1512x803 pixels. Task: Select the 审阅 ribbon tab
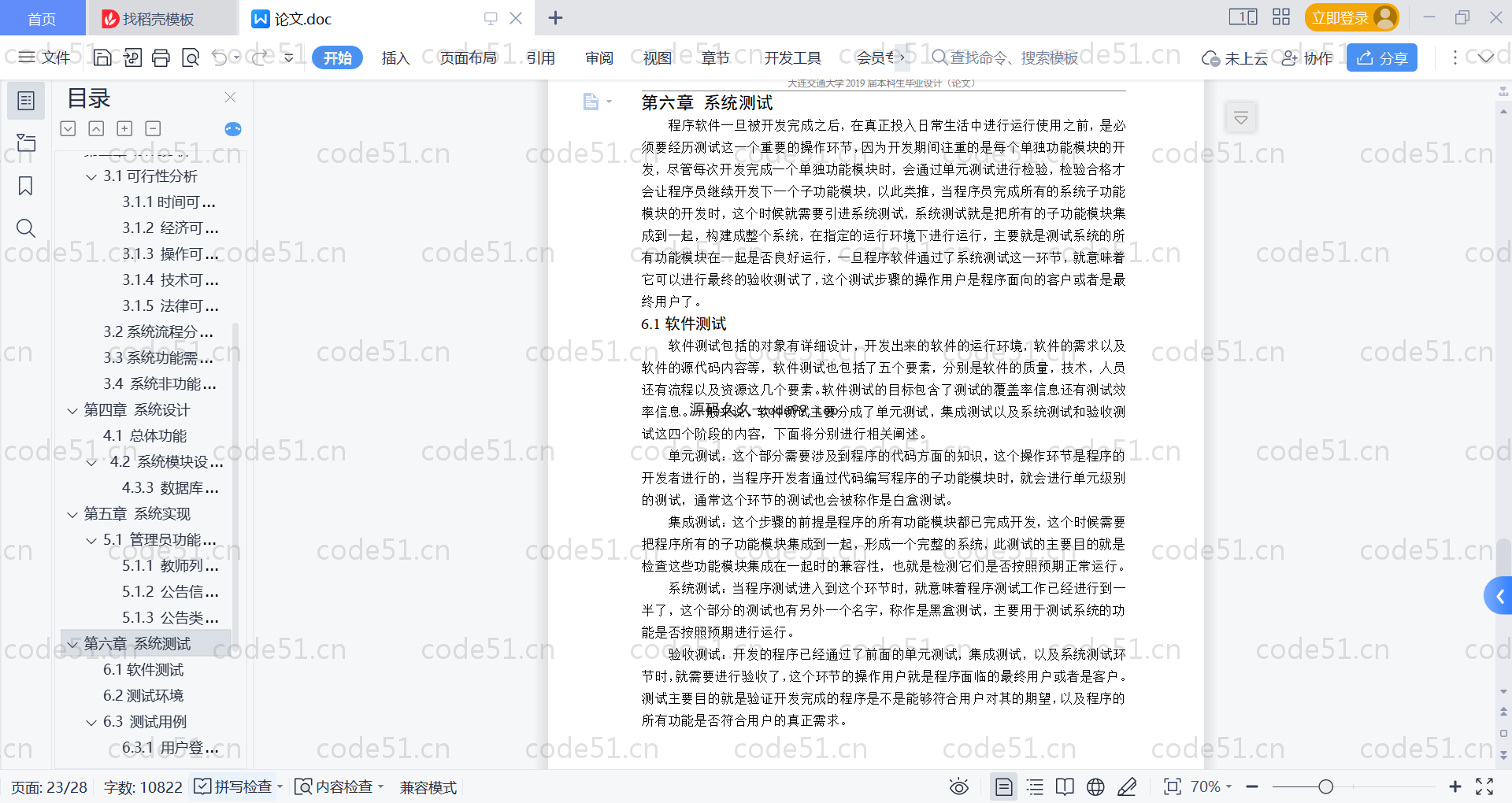[599, 57]
